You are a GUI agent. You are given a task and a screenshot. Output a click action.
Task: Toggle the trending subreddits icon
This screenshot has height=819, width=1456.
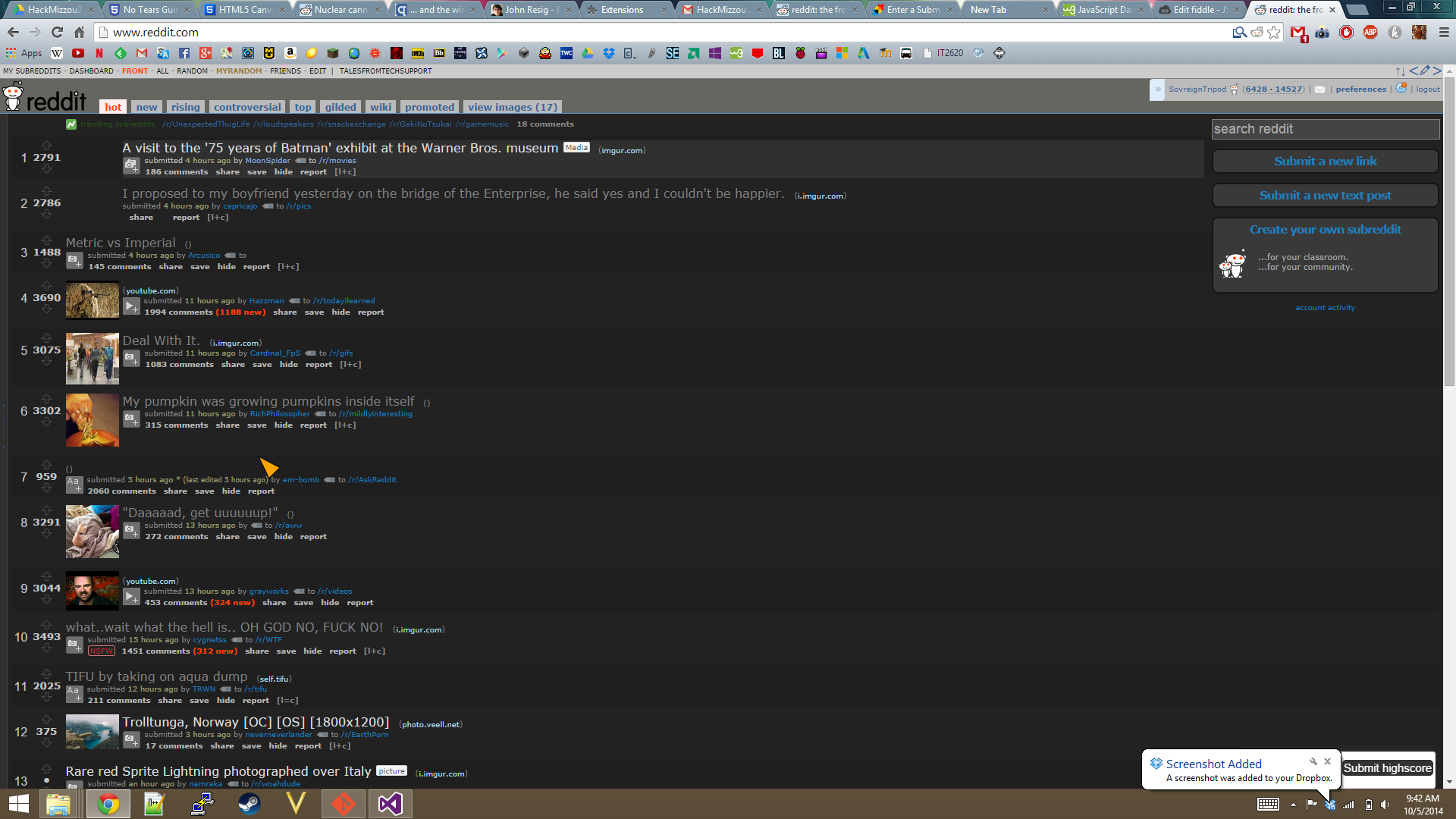tap(71, 124)
